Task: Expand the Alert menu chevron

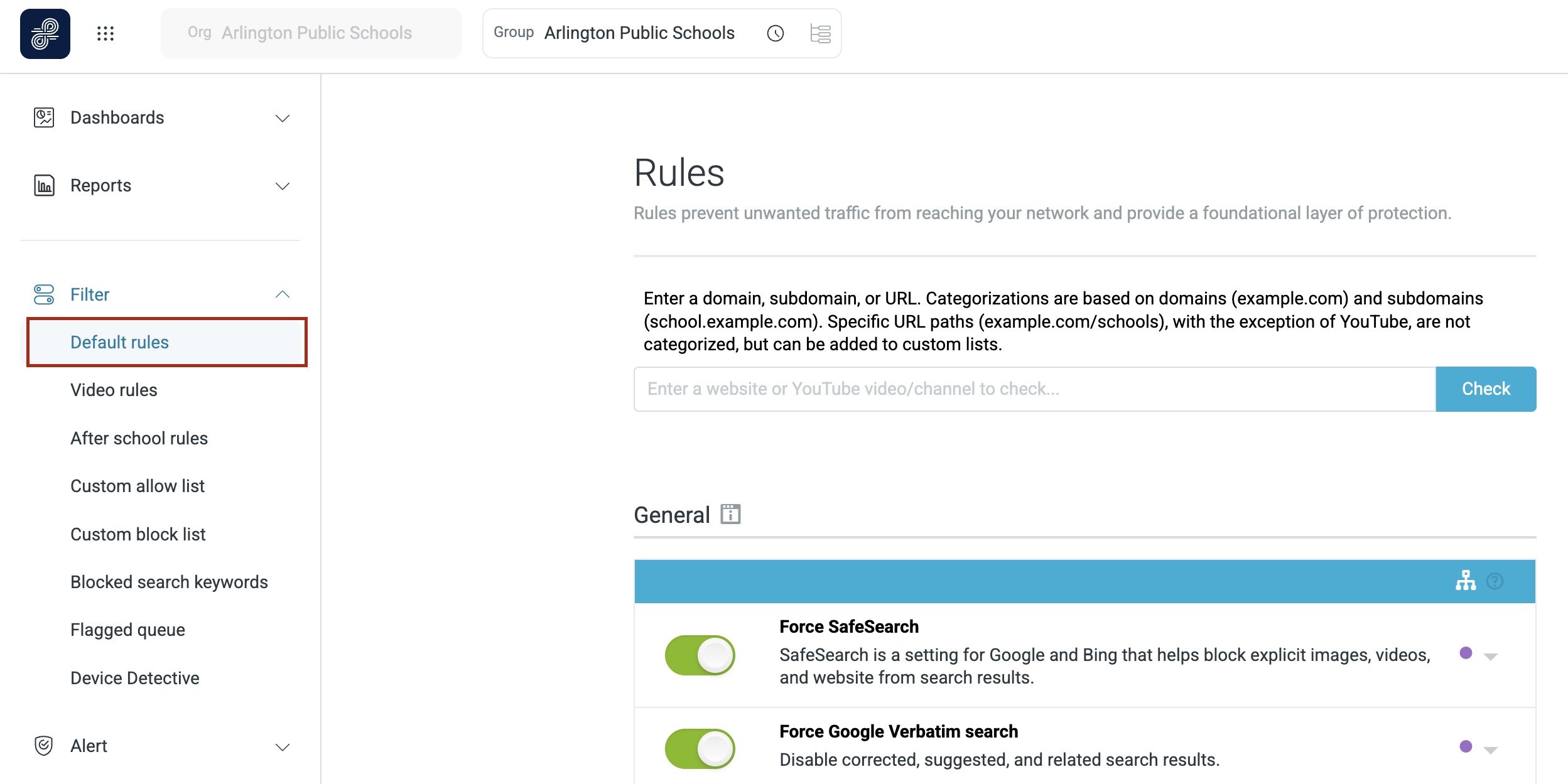Action: click(x=283, y=747)
